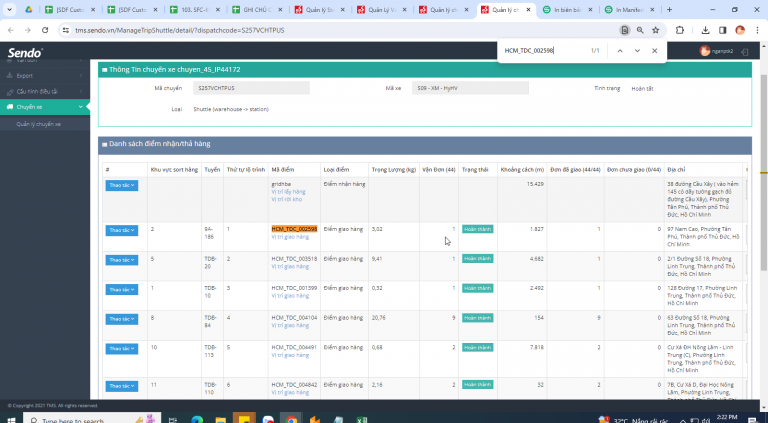Screen dimensions: 768x423
Task: Expand Cấu hình điều tải sidebar menu
Action: (x=45, y=91)
